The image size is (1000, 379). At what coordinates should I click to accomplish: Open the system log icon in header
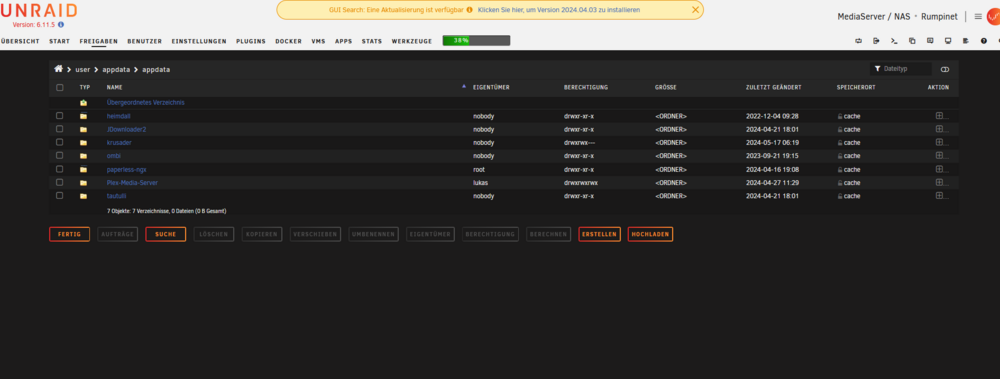pyautogui.click(x=966, y=41)
